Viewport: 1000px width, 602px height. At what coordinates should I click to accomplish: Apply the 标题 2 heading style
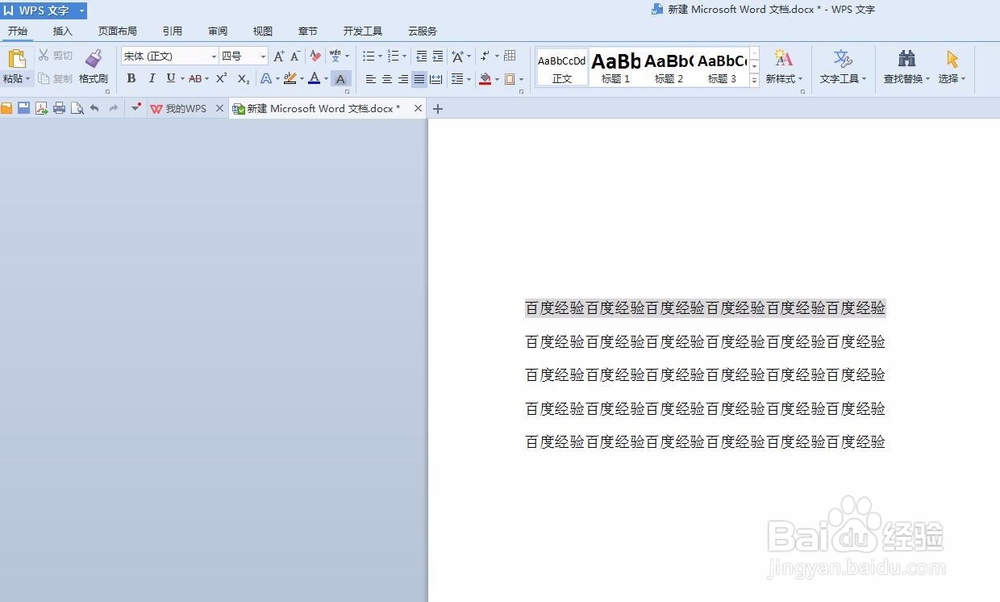click(669, 67)
